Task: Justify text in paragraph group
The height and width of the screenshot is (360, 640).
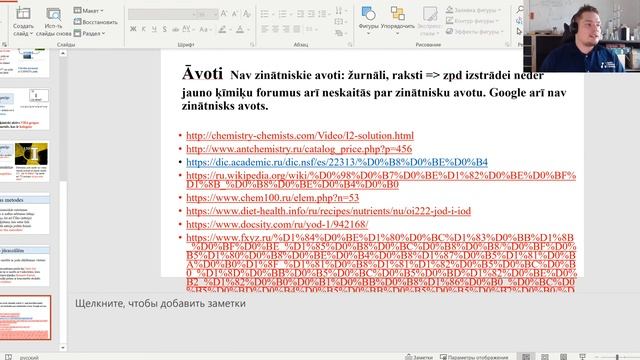Action: (x=296, y=29)
